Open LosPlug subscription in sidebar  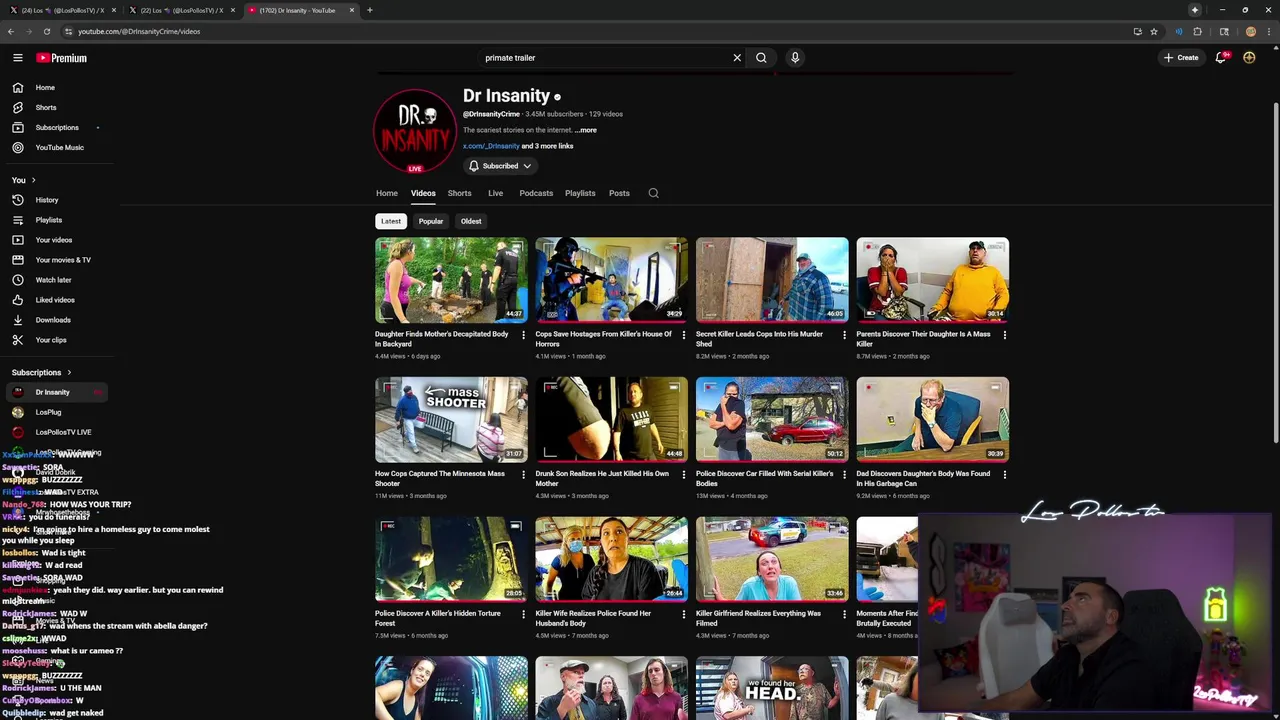(56, 412)
